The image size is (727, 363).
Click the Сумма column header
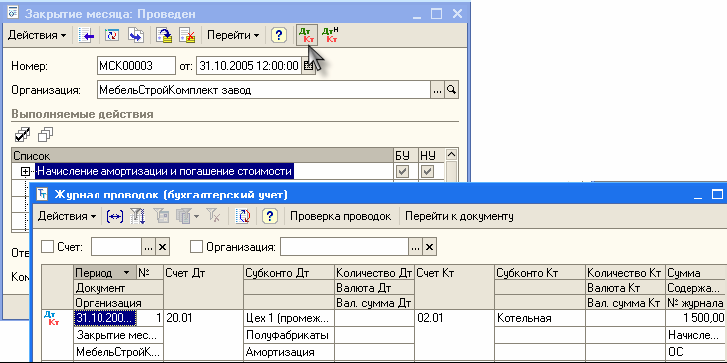tap(696, 273)
